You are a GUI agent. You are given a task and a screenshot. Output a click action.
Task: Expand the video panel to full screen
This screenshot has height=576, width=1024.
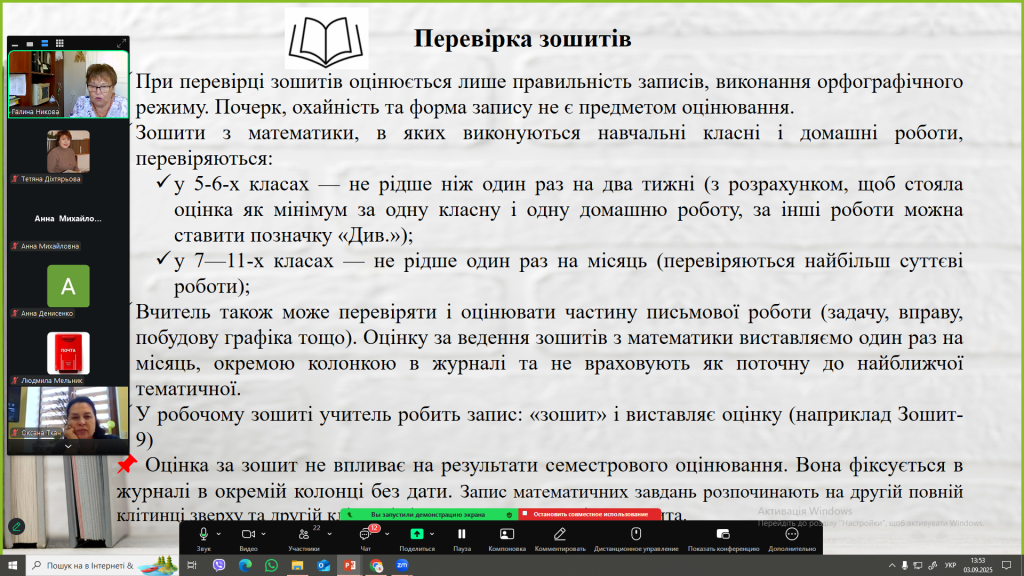[x=121, y=44]
